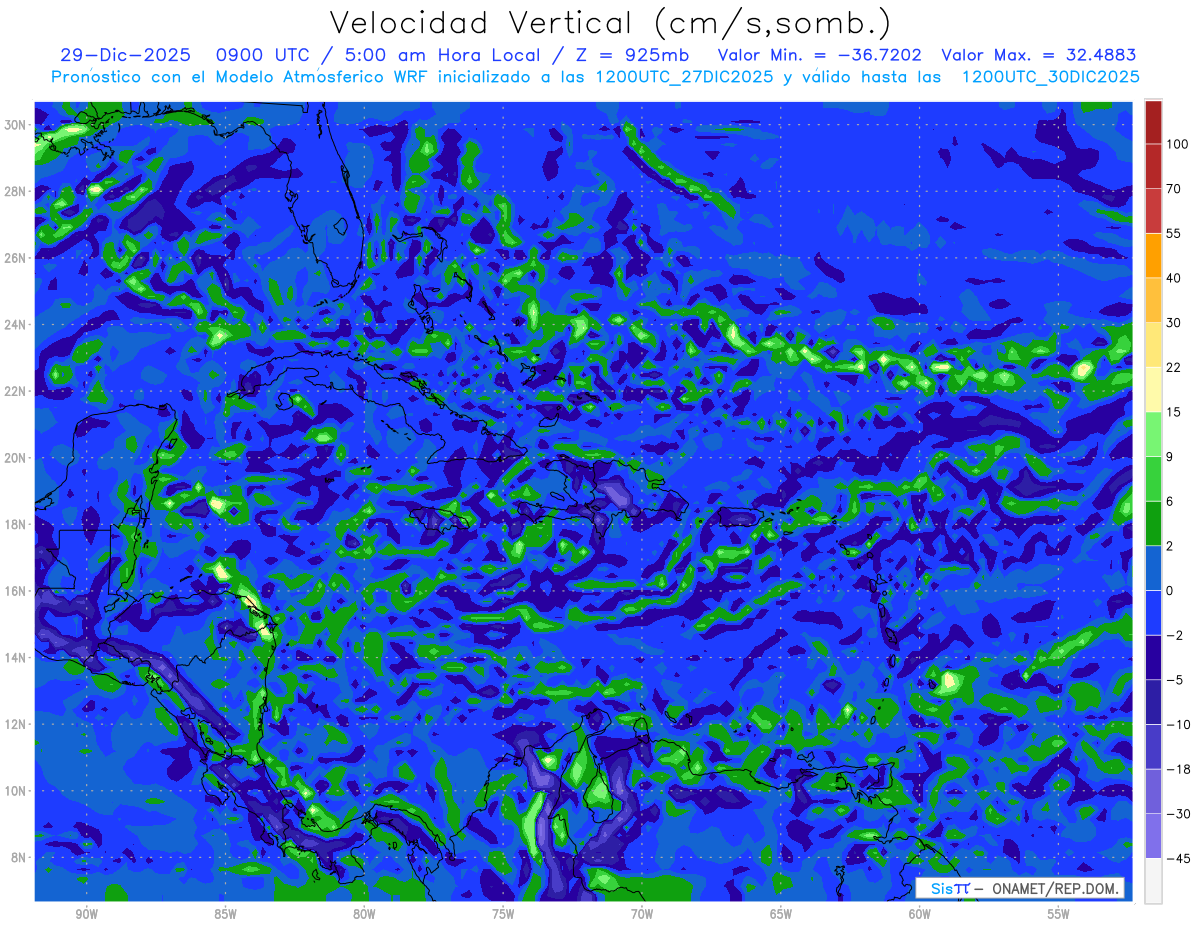Click the red legend band between 70 and 100

1153,166
